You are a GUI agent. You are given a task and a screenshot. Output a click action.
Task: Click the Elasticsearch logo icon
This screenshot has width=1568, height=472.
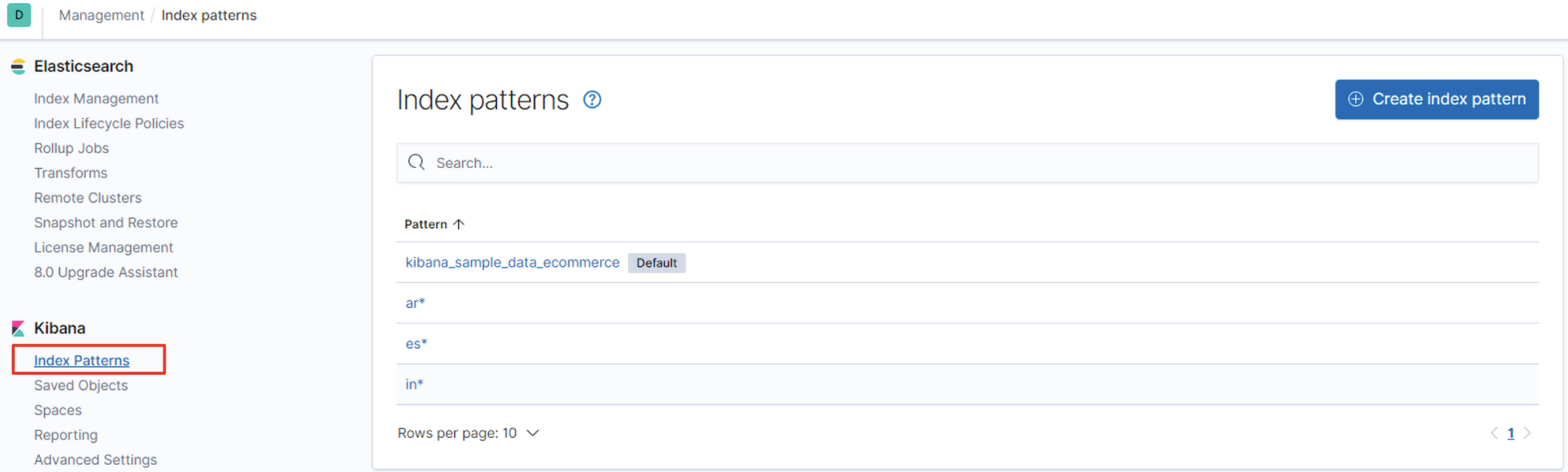pyautogui.click(x=18, y=66)
